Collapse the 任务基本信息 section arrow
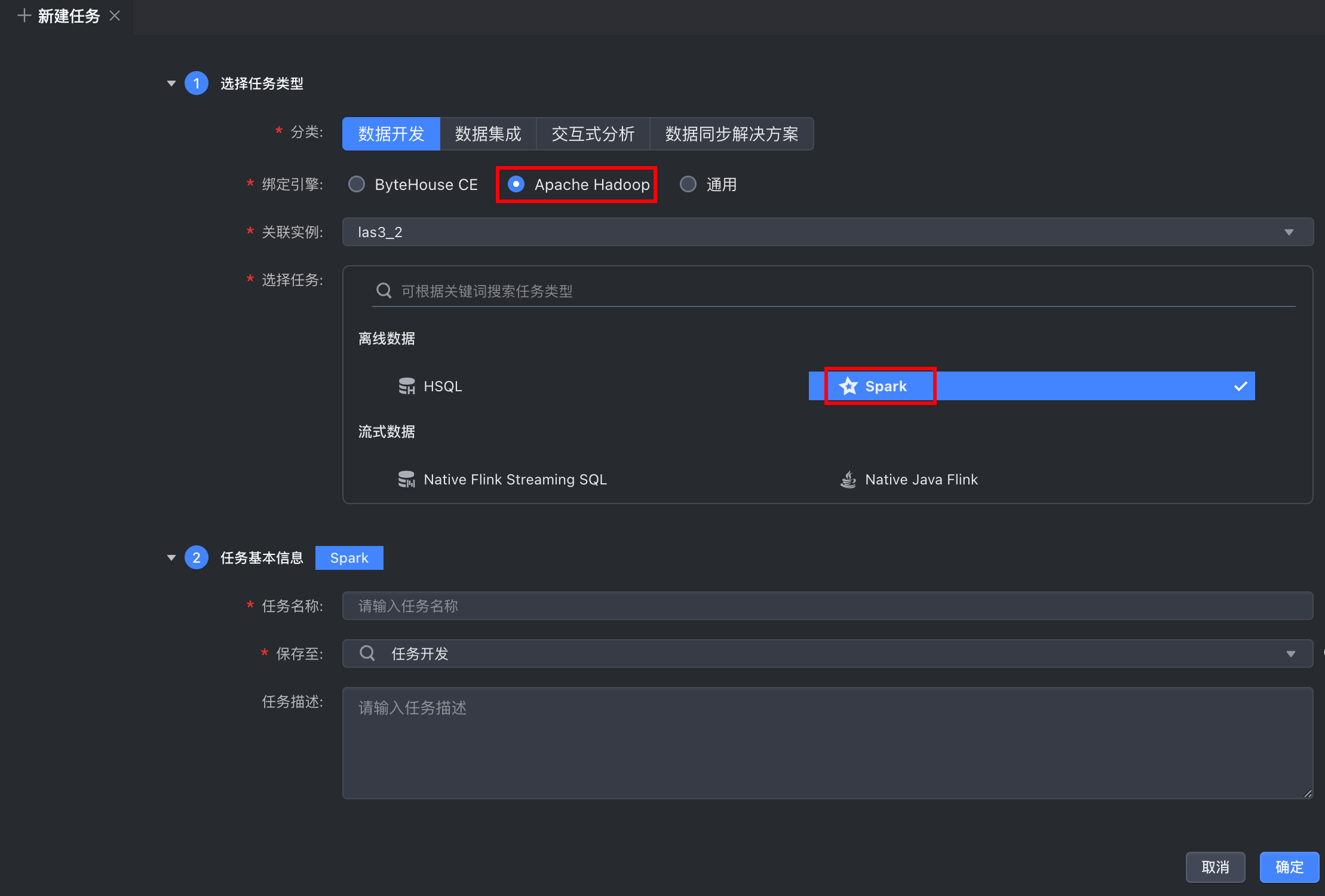The image size is (1325, 896). coord(171,558)
